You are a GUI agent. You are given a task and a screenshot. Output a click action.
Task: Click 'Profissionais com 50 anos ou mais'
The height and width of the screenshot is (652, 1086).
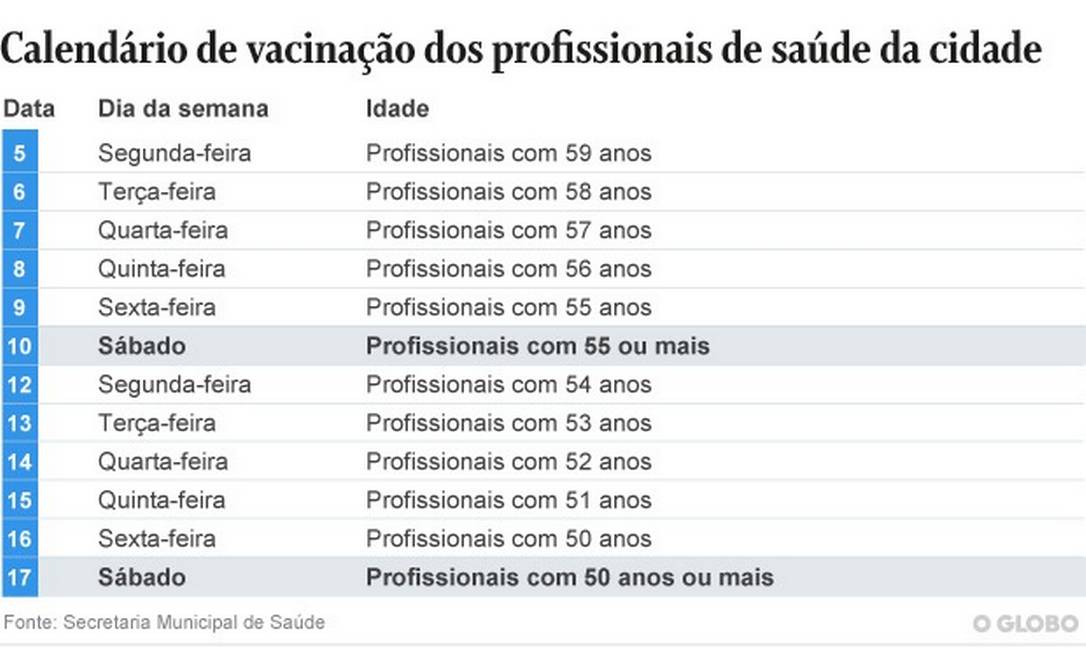click(569, 577)
